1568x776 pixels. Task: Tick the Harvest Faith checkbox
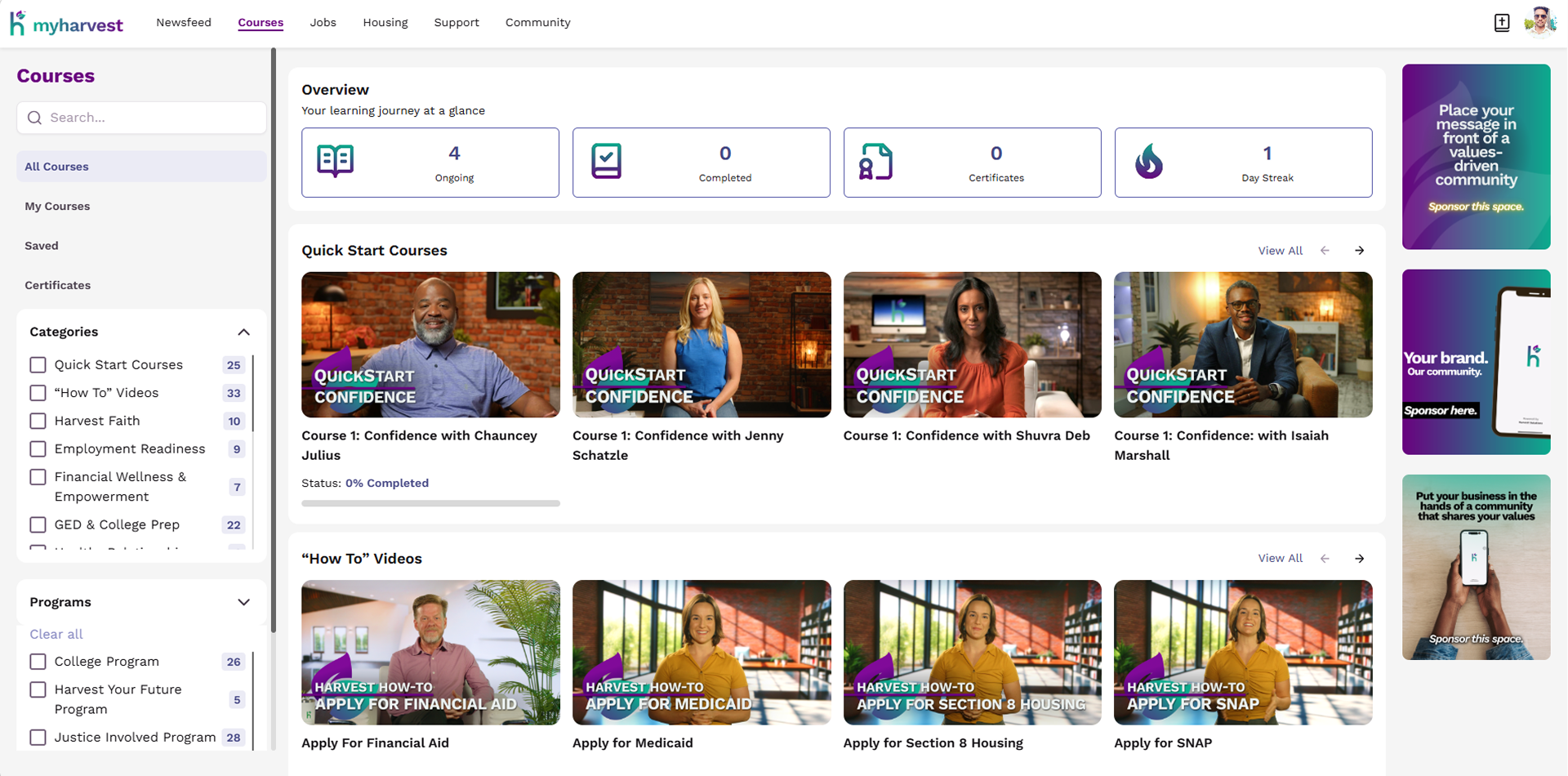pyautogui.click(x=38, y=421)
